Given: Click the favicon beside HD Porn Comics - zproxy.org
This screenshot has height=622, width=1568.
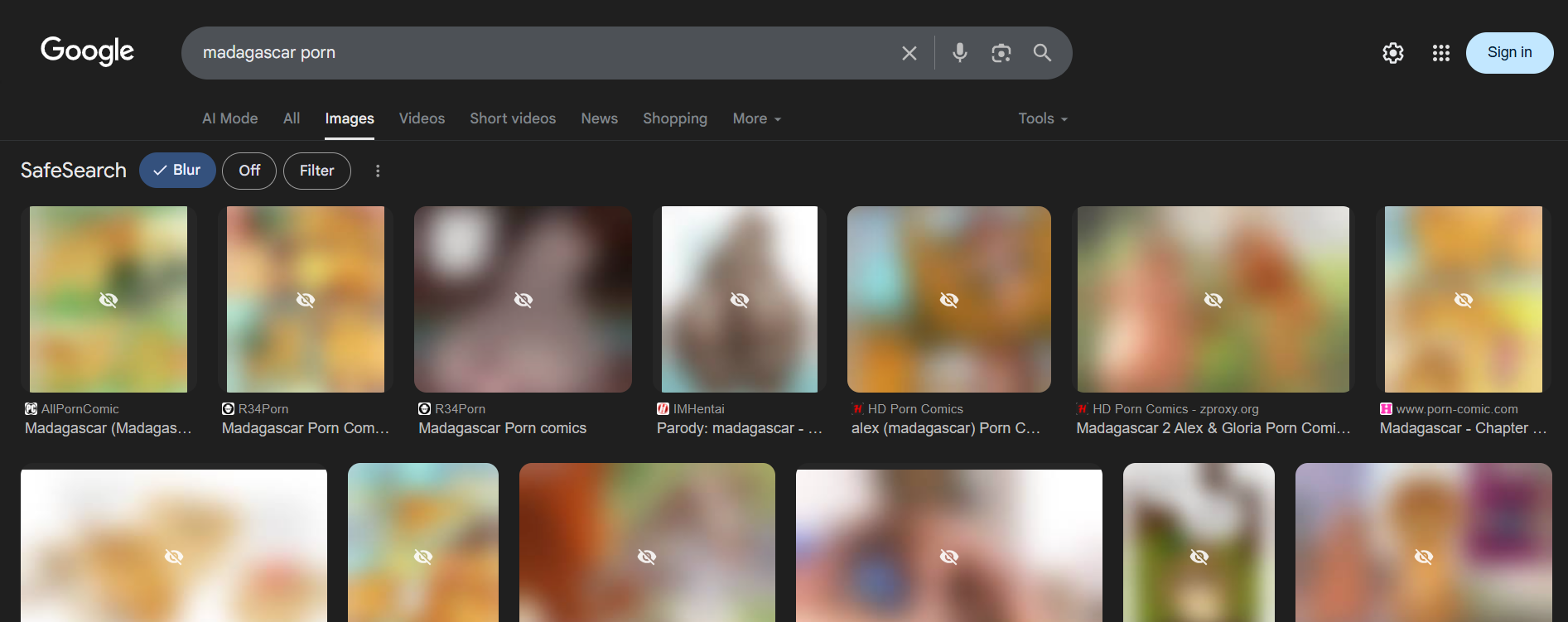Looking at the screenshot, I should 1082,408.
